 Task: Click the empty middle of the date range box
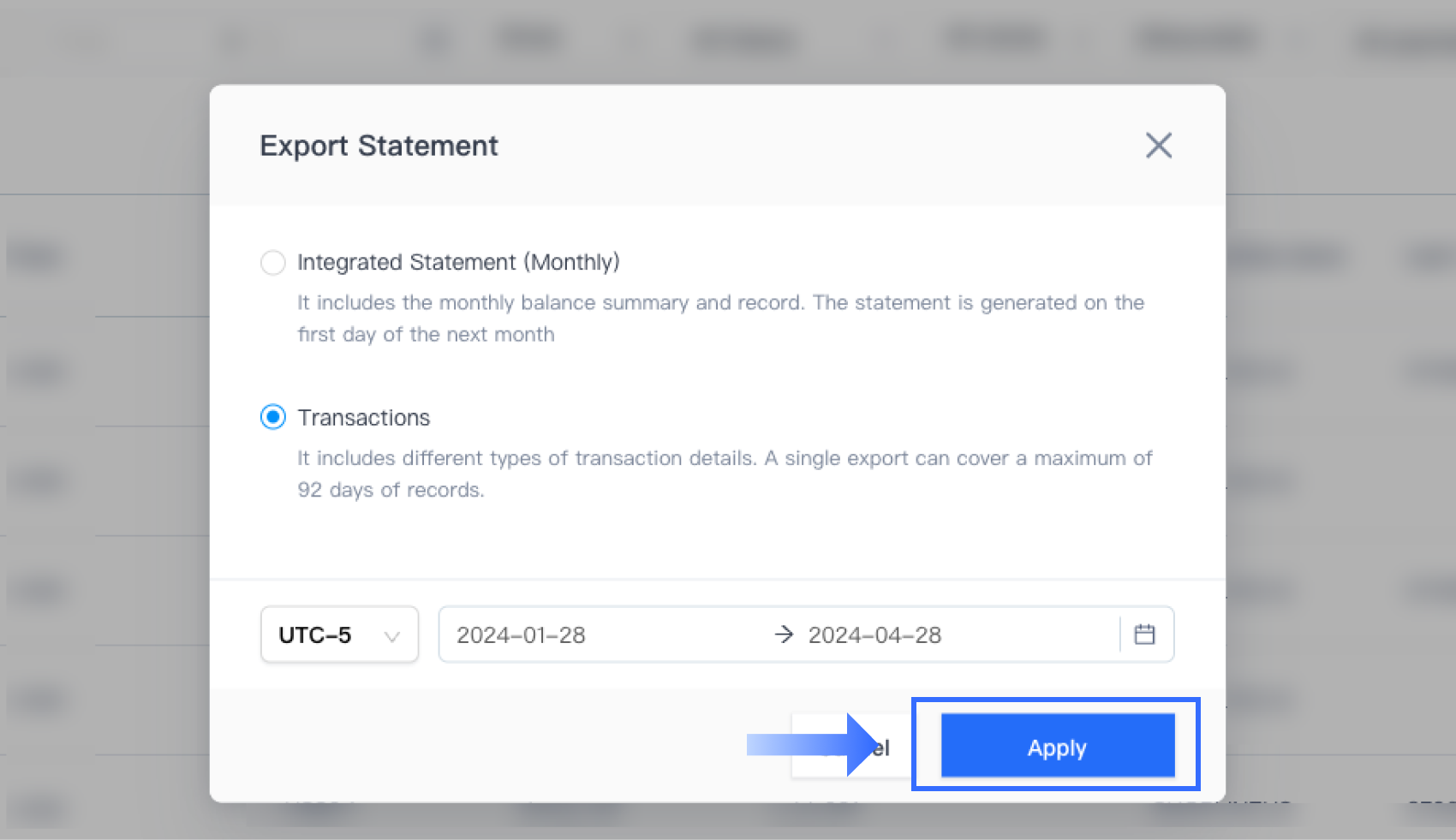(677, 634)
